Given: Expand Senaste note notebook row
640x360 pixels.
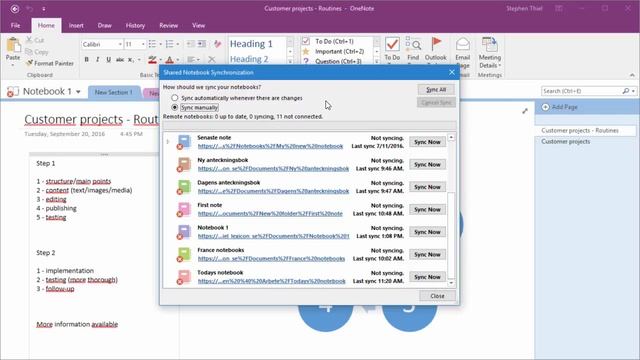Looking at the screenshot, I should 167,142.
